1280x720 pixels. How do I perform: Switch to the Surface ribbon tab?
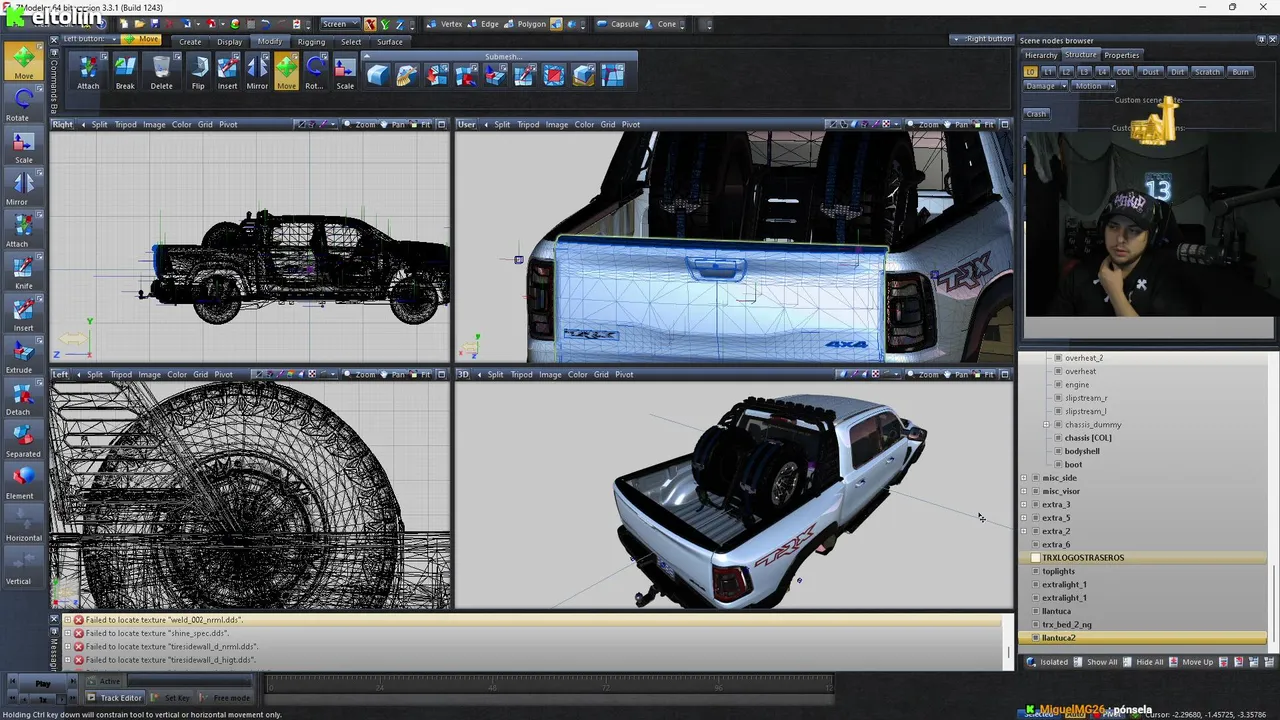click(390, 42)
